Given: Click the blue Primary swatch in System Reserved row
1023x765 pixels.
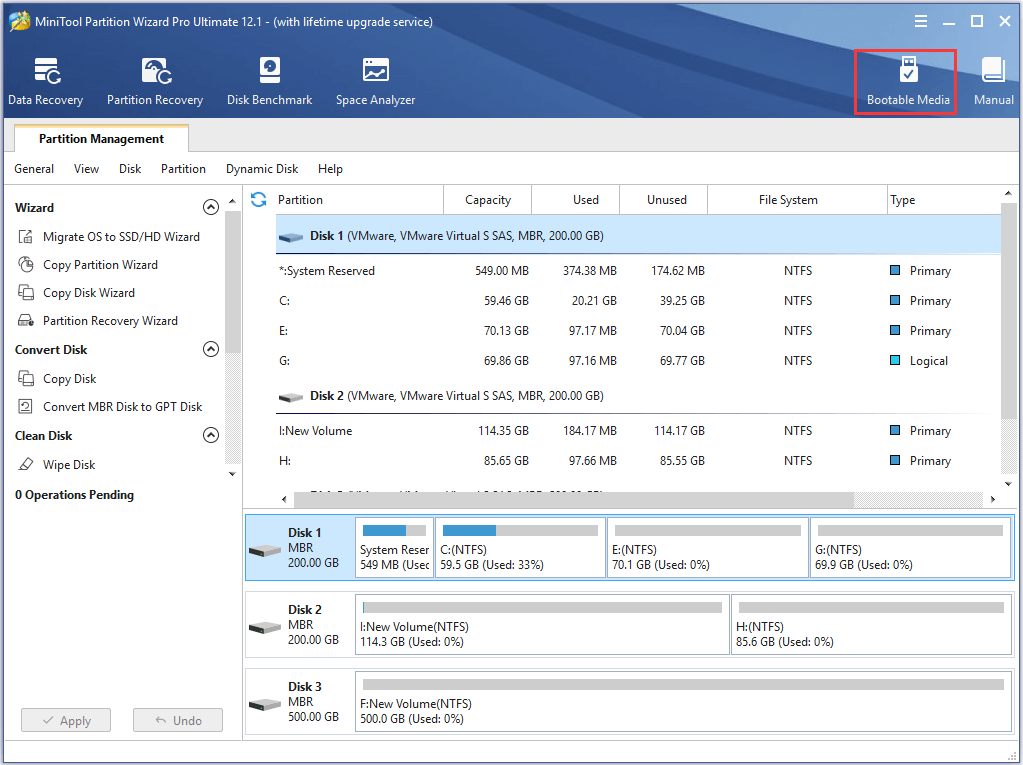Looking at the screenshot, I should click(x=895, y=270).
